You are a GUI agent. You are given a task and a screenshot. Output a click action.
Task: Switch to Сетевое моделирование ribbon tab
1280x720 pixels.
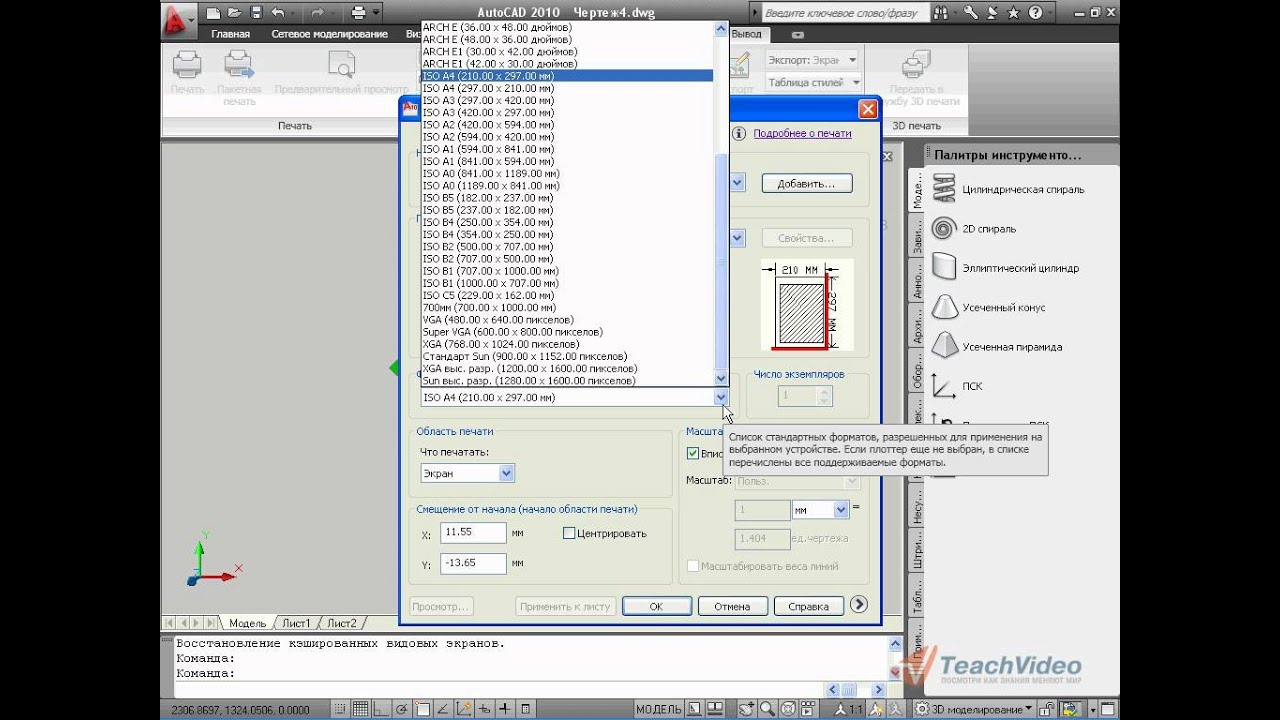point(329,34)
